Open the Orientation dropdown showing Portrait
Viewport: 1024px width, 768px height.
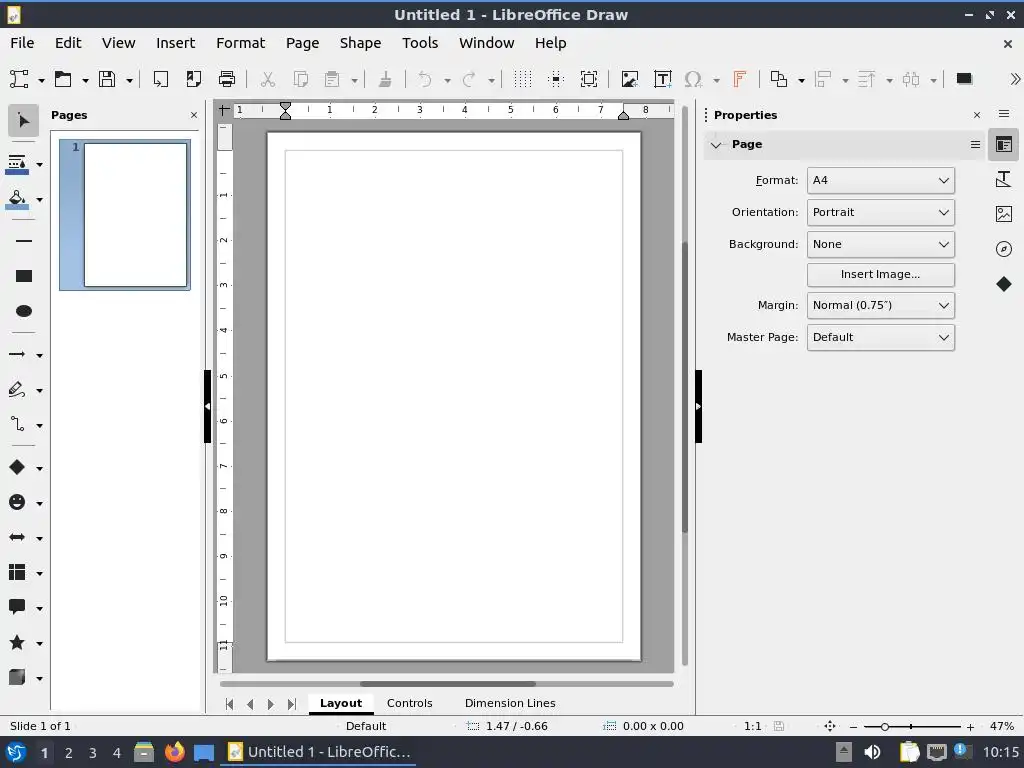coord(880,212)
